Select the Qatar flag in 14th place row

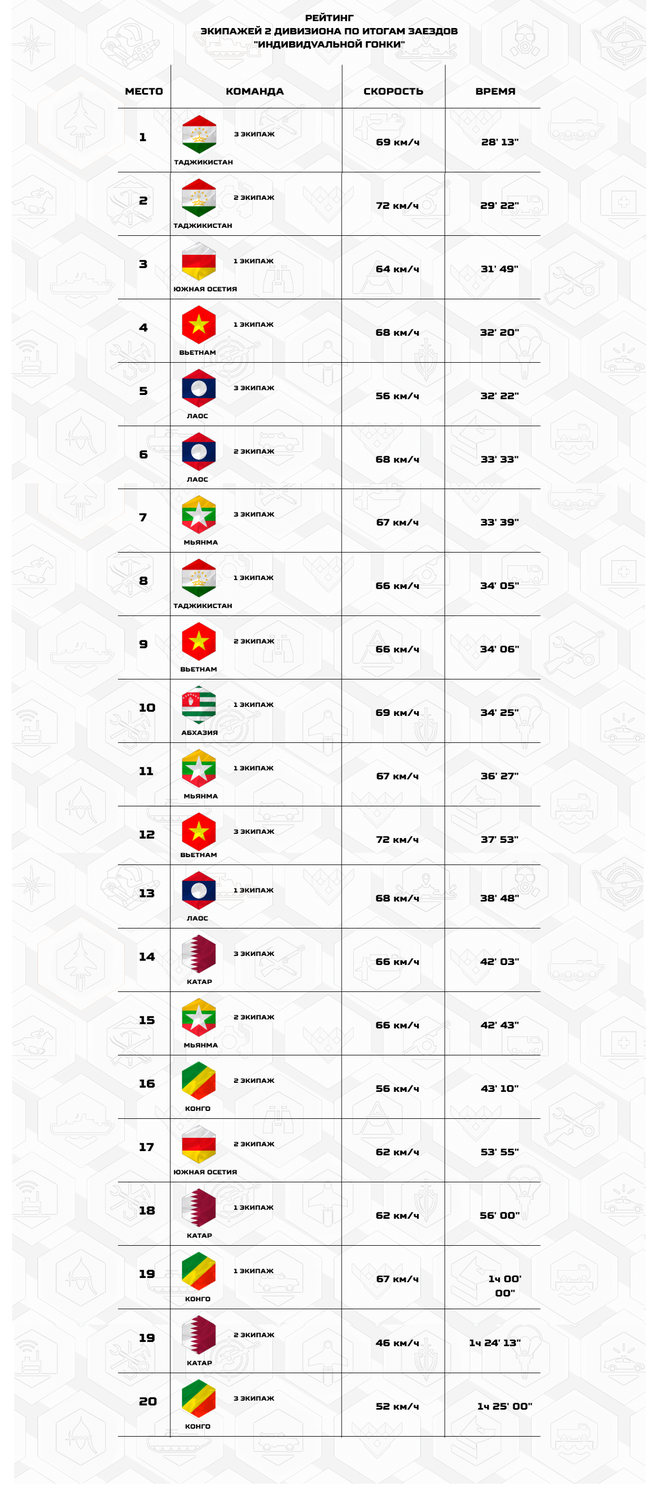(x=199, y=955)
